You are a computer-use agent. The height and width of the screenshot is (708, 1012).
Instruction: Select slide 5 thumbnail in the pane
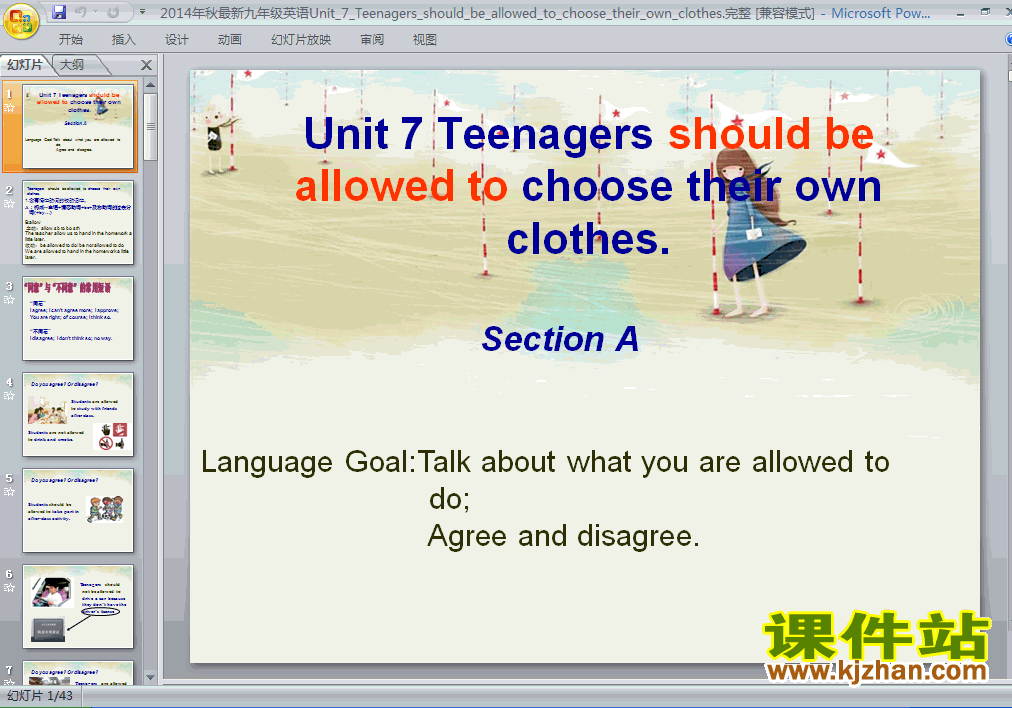point(78,511)
